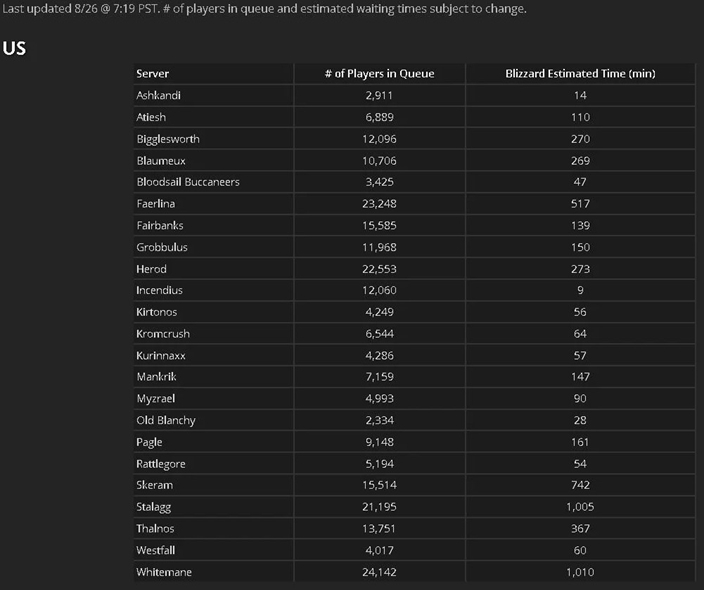Screen dimensions: 704x590
Task: Select the Atiesh server name
Action: [151, 117]
